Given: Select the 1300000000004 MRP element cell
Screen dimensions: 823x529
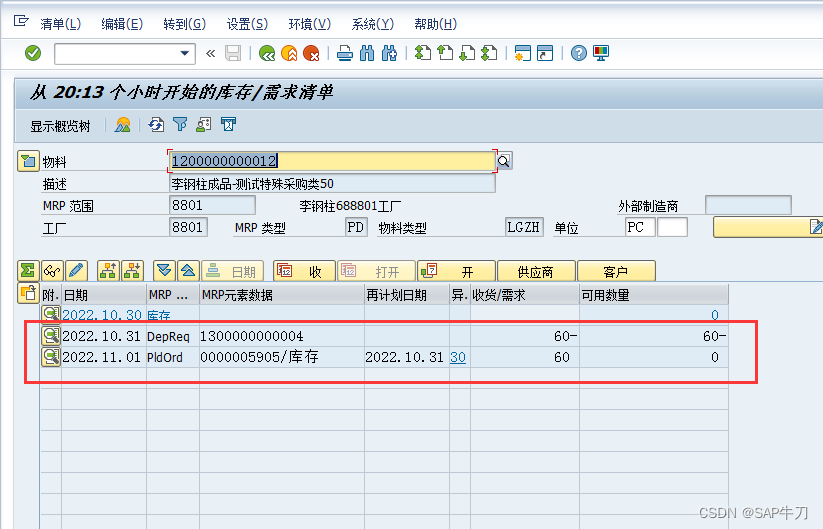Looking at the screenshot, I should click(282, 336).
